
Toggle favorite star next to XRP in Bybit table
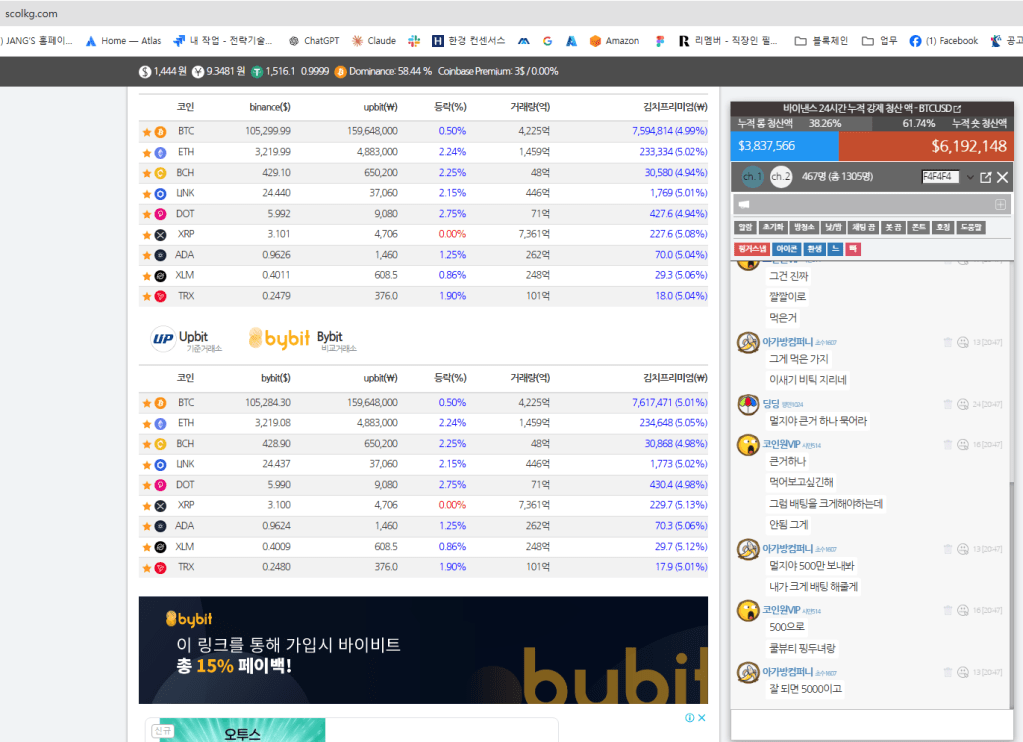click(147, 506)
